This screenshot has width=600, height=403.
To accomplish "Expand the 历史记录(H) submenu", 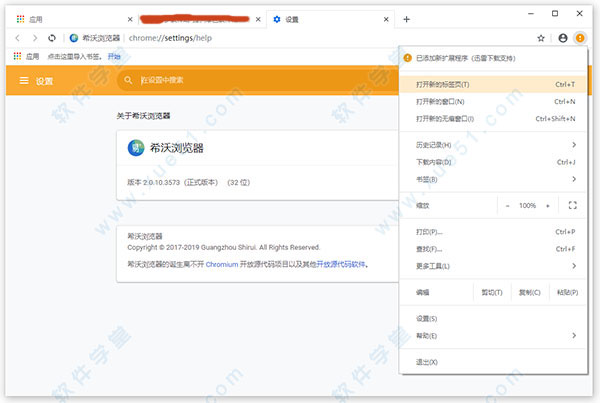I will (493, 145).
